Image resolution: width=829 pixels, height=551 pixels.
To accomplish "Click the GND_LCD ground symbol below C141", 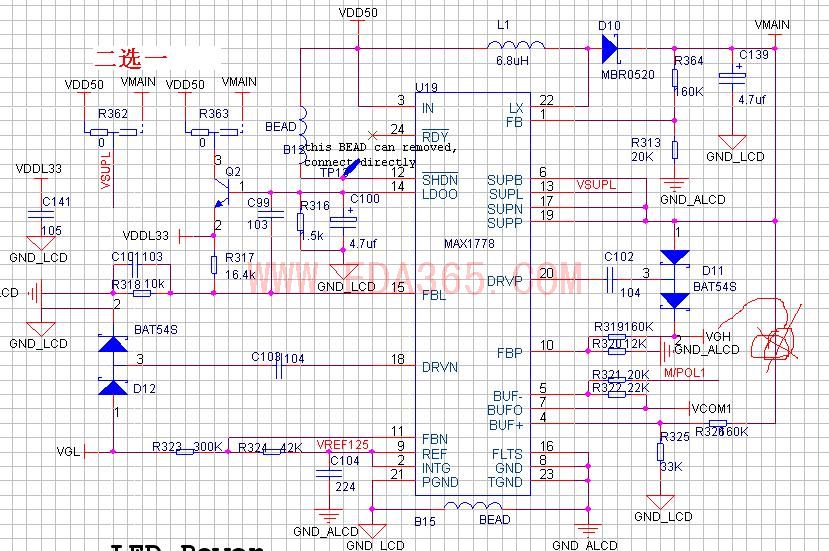I will tap(41, 243).
